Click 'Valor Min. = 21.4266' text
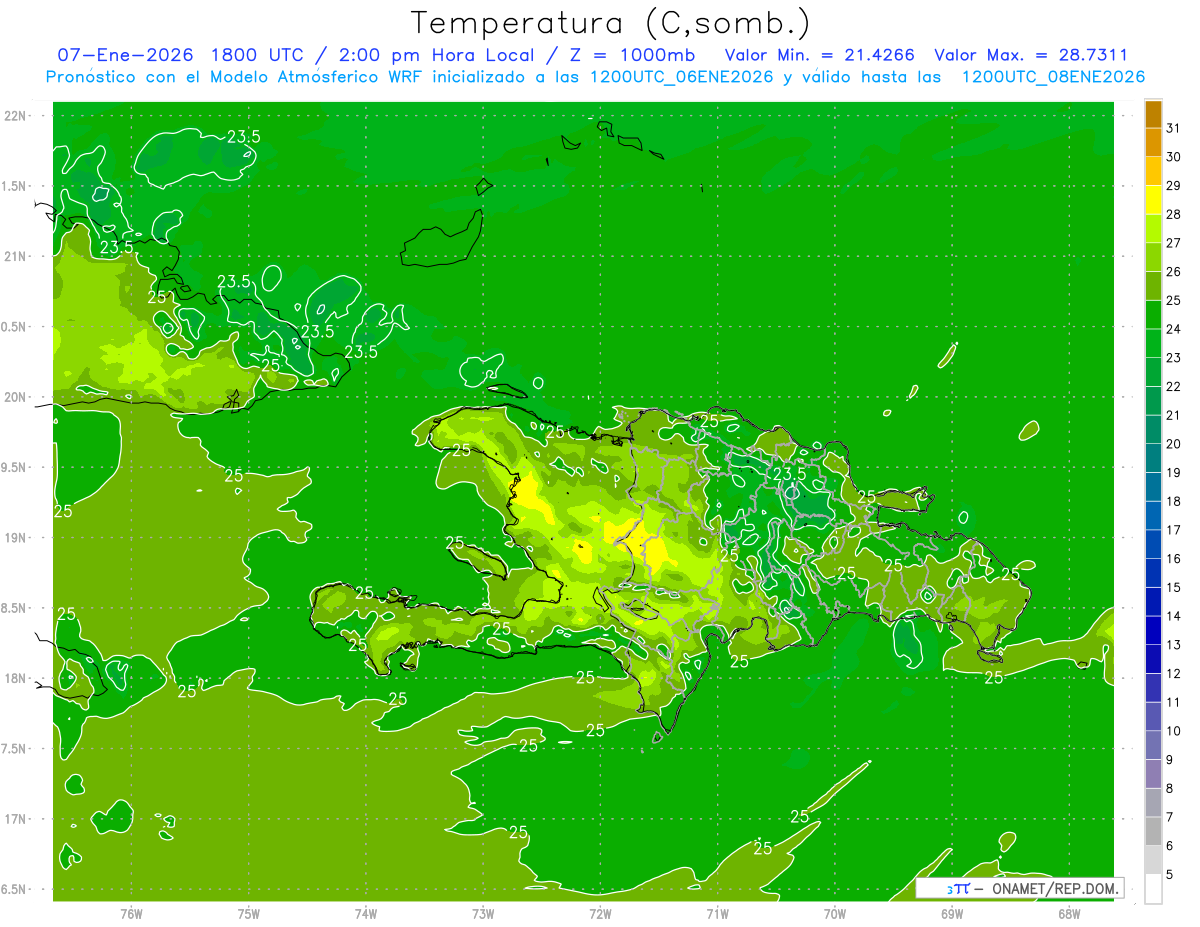 pos(820,55)
